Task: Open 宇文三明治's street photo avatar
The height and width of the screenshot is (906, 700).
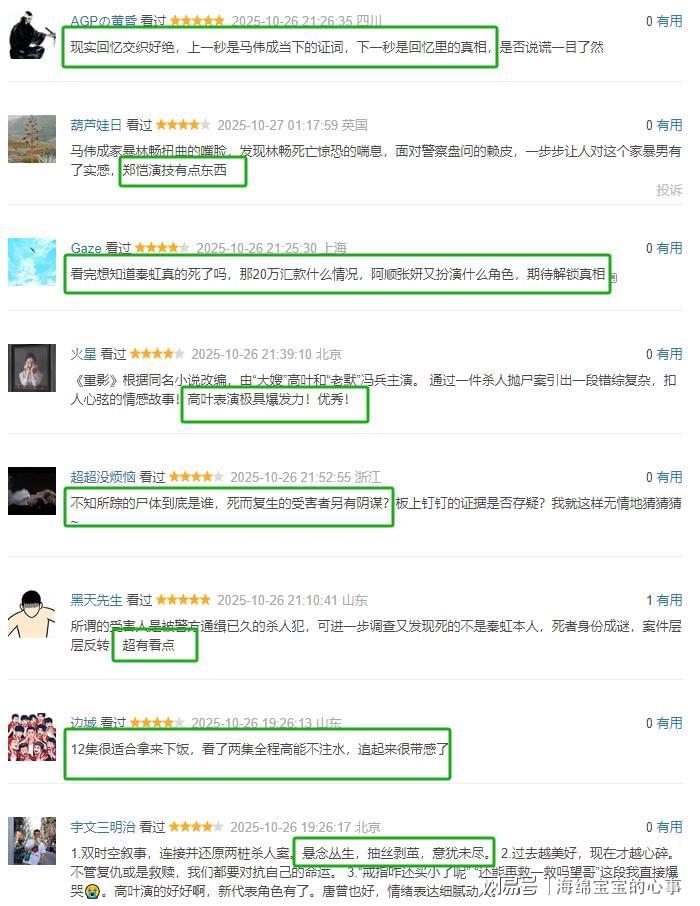Action: coord(32,841)
